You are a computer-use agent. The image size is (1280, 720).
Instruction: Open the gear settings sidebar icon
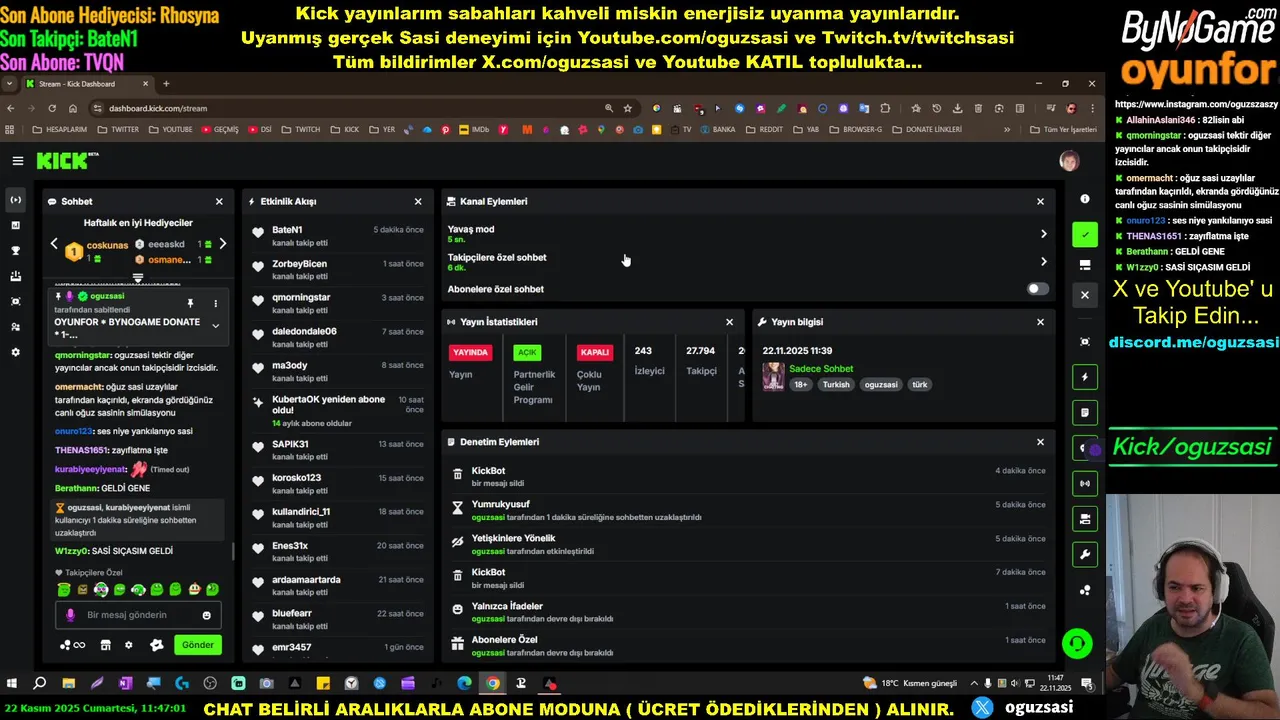(15, 352)
